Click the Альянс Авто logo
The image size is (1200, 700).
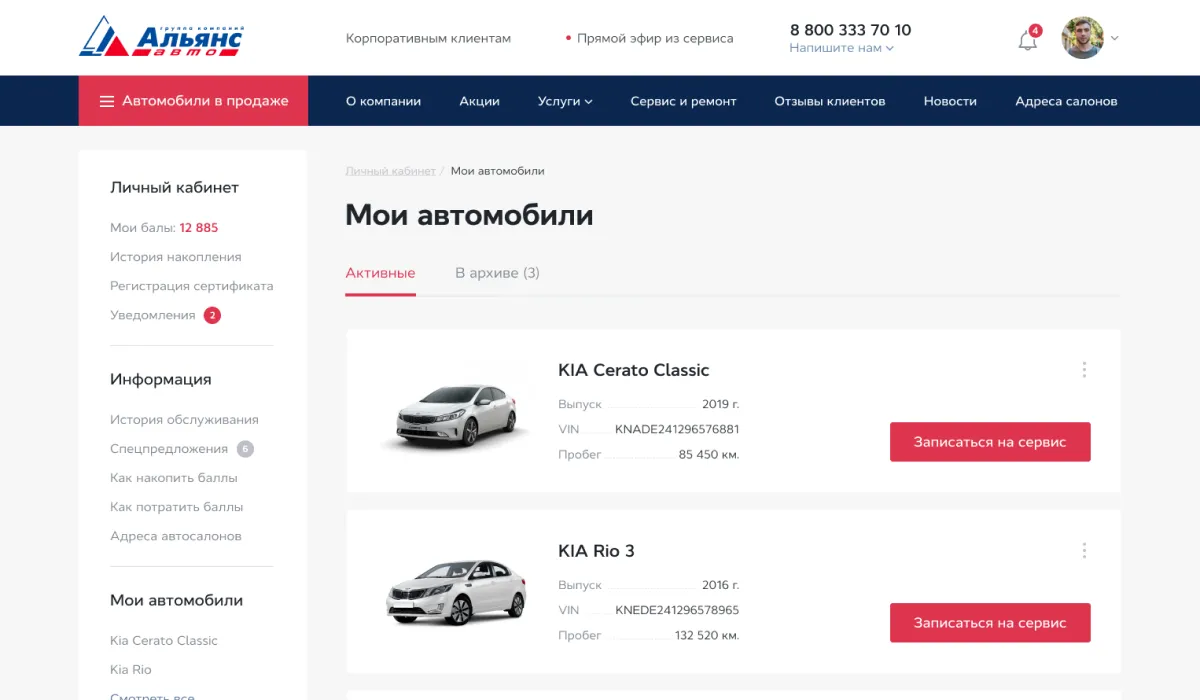pyautogui.click(x=161, y=38)
